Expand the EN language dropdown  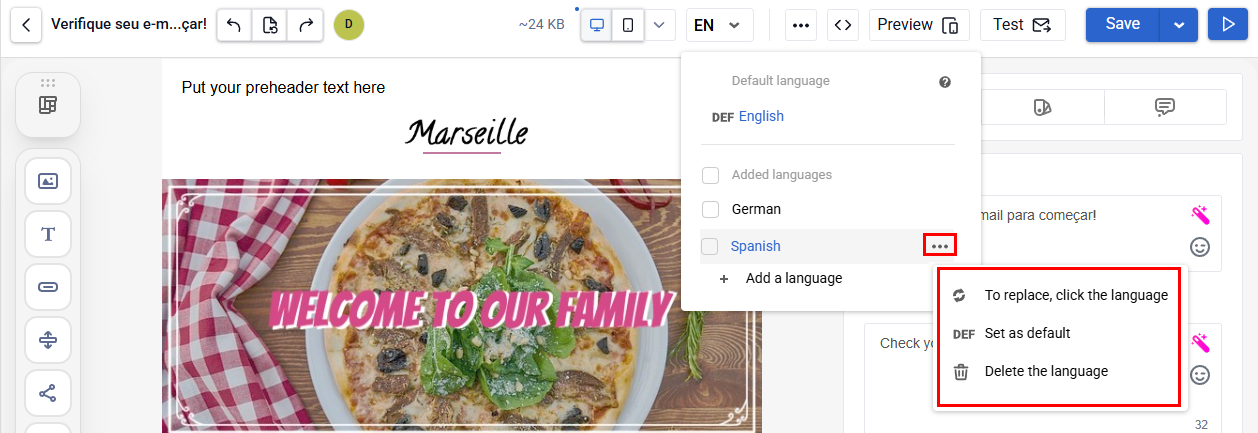720,25
